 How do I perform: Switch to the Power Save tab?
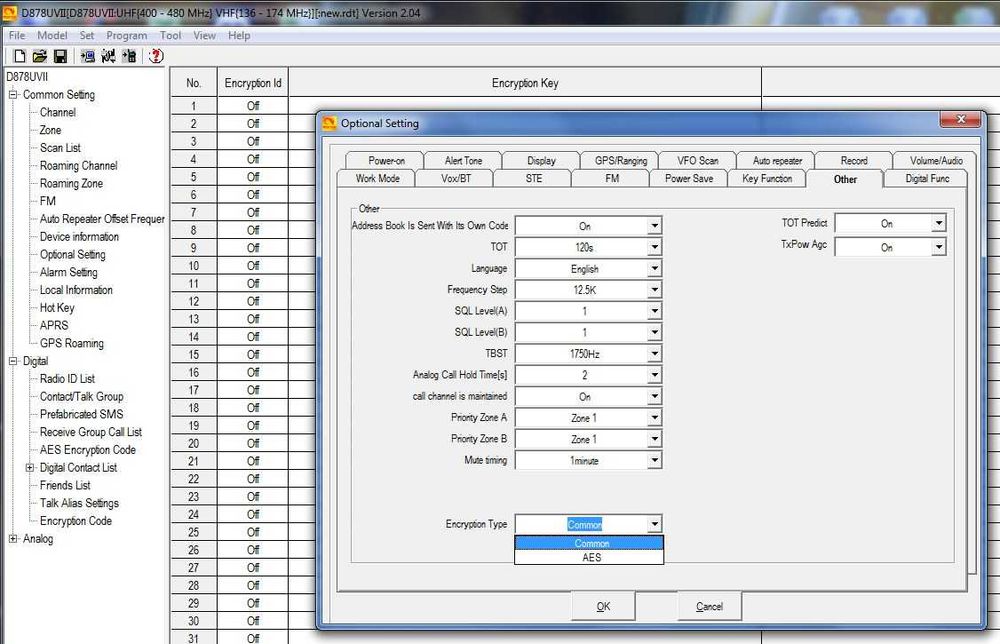(x=689, y=179)
